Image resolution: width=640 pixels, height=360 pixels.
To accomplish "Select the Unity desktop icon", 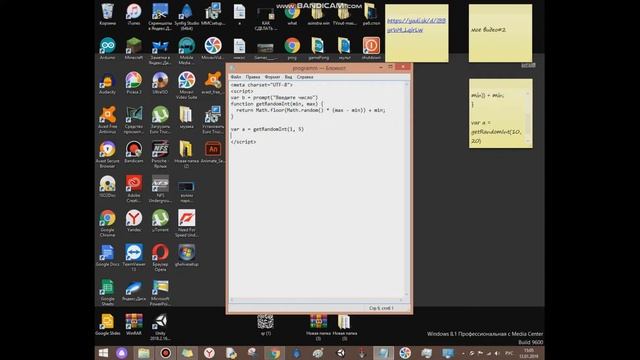I will click(160, 327).
